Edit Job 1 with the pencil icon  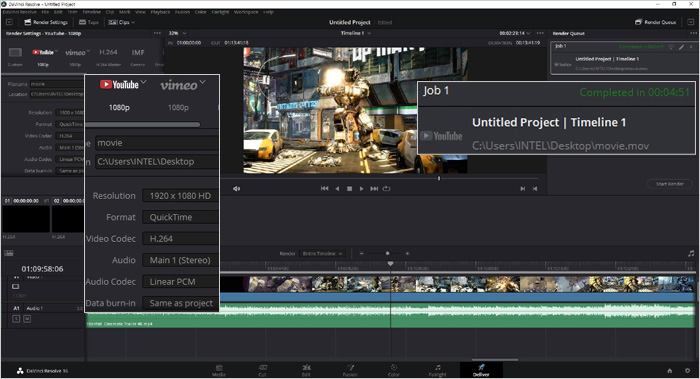click(682, 47)
